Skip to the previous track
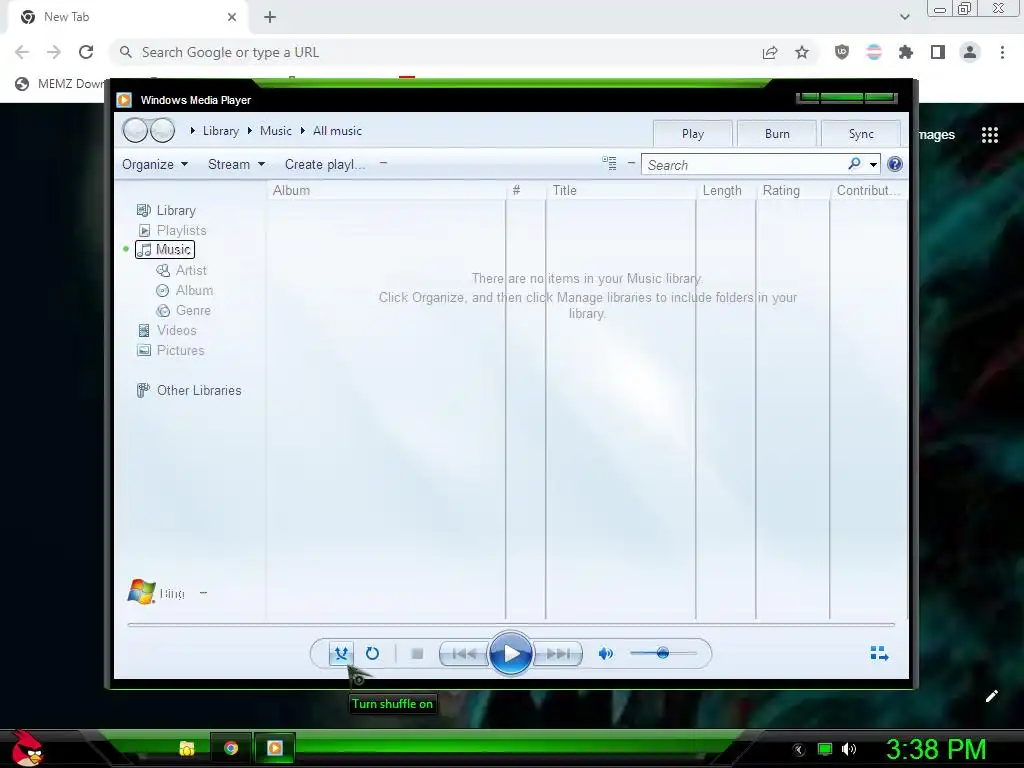This screenshot has width=1024, height=768. coord(464,653)
